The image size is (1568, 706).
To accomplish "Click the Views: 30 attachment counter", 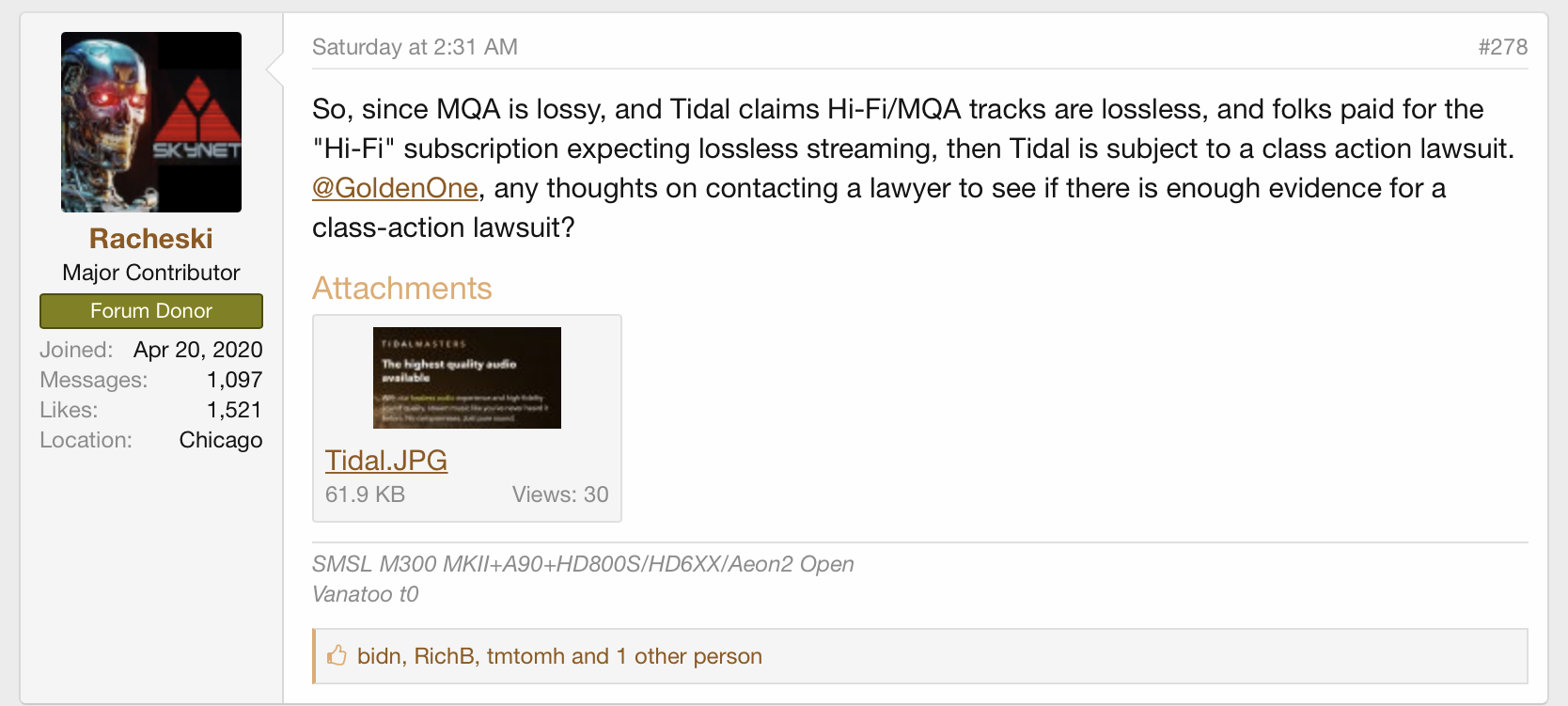I will pos(560,494).
